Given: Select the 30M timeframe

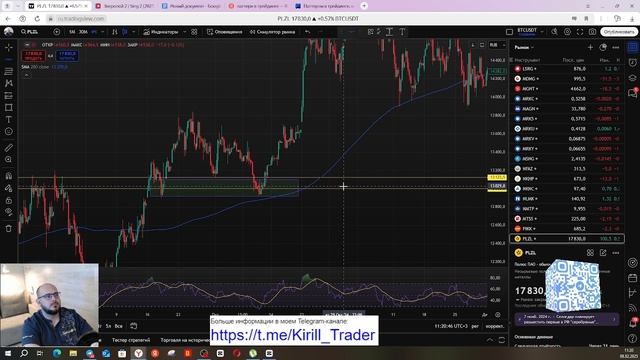Looking at the screenshot, I should click(83, 32).
